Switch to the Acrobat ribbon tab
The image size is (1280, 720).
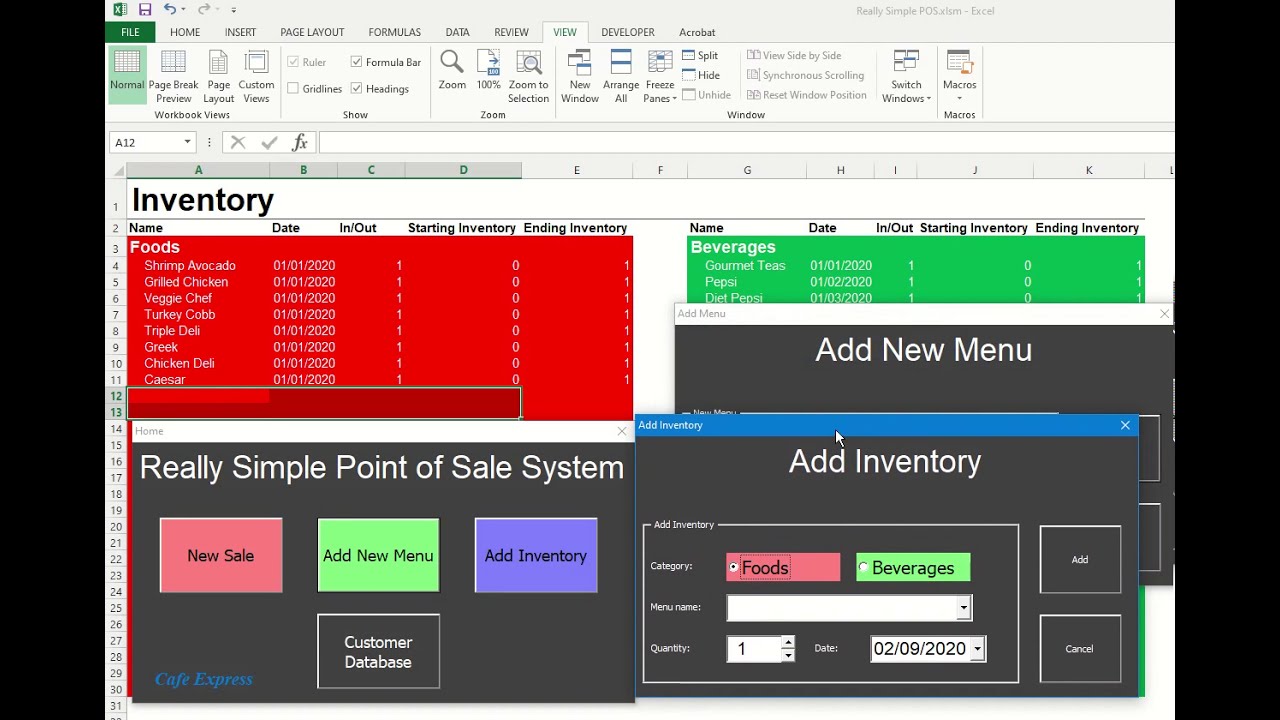697,32
